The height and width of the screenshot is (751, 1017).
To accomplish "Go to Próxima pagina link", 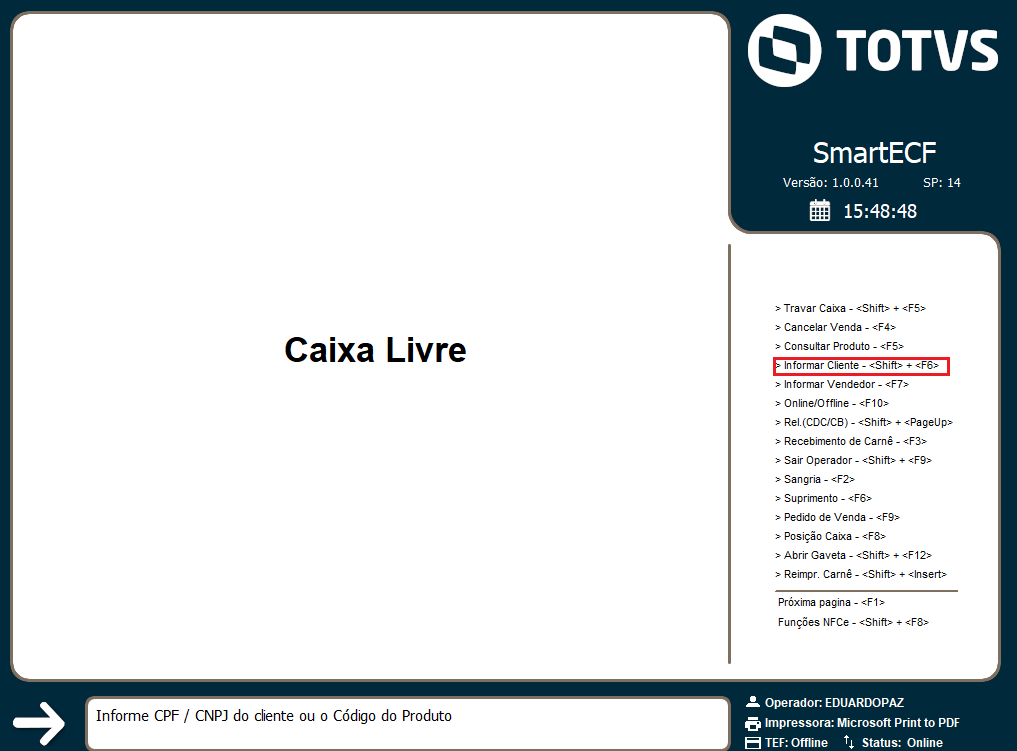I will point(832,602).
